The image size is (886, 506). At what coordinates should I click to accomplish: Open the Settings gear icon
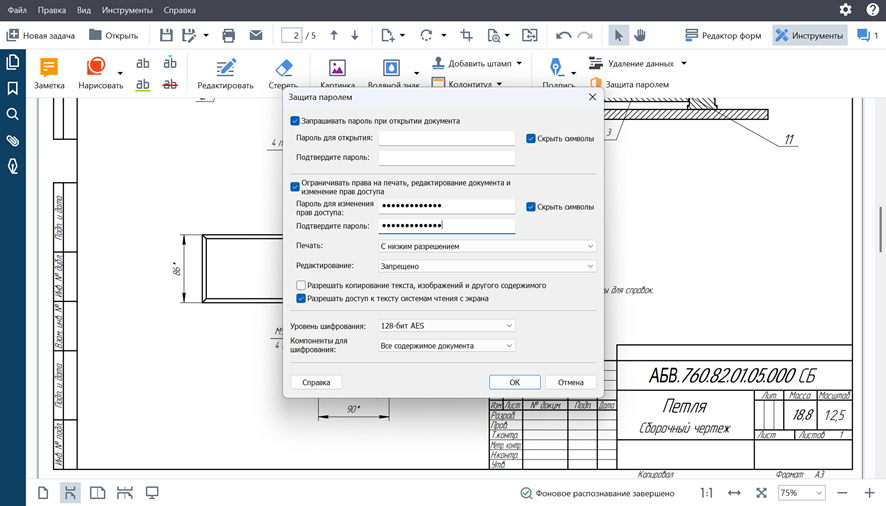click(x=845, y=10)
